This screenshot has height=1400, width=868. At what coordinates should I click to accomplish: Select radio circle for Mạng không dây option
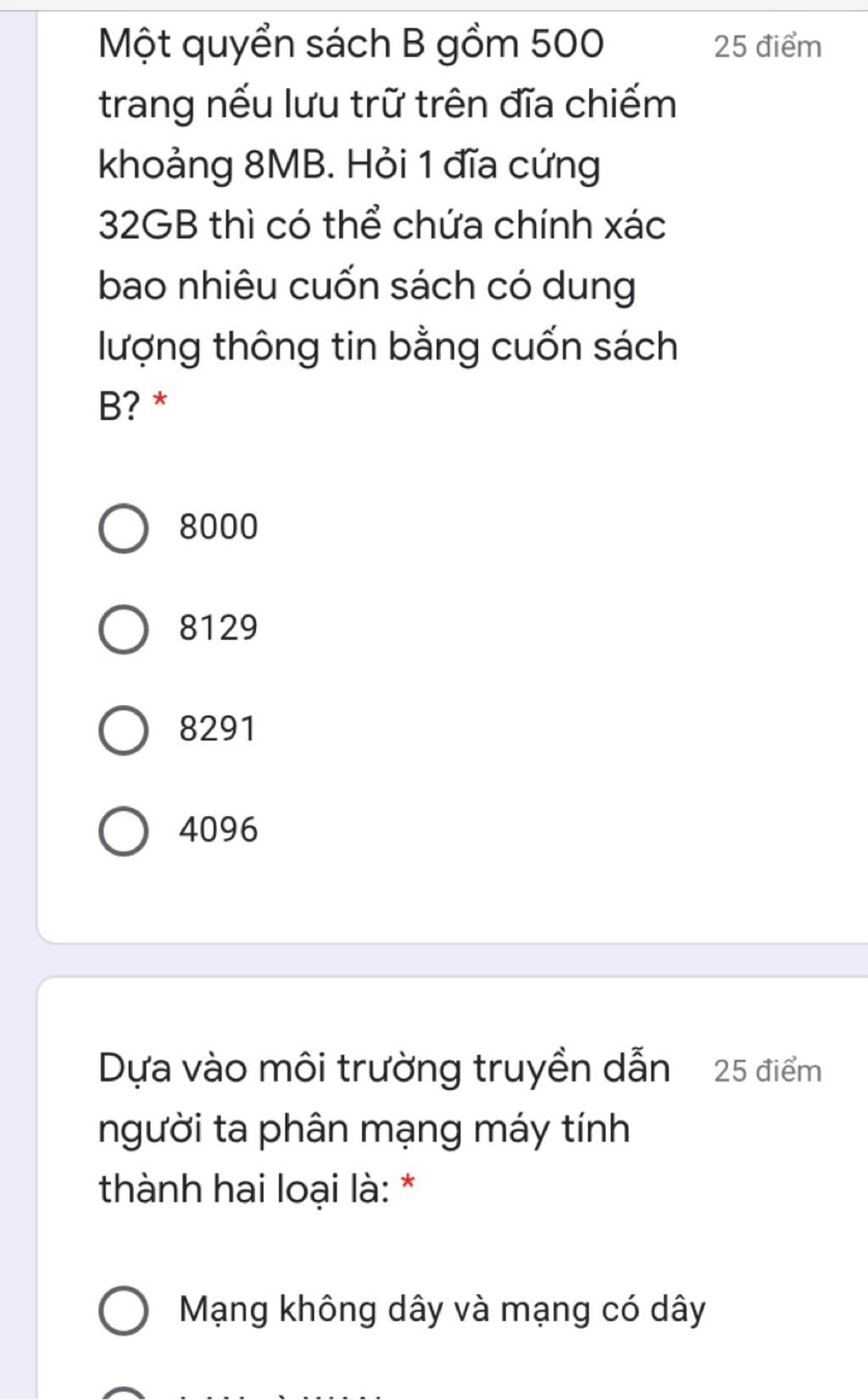tap(124, 1311)
